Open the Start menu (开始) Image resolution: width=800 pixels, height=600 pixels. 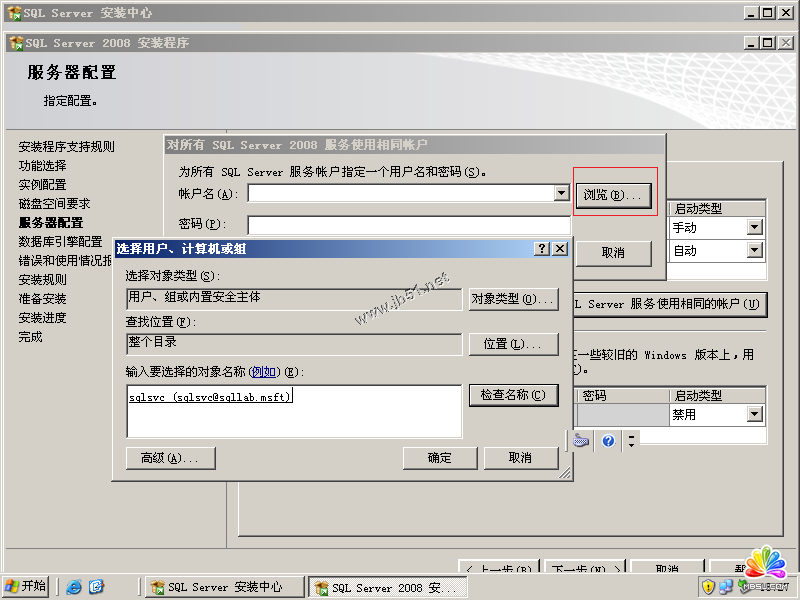[26, 587]
